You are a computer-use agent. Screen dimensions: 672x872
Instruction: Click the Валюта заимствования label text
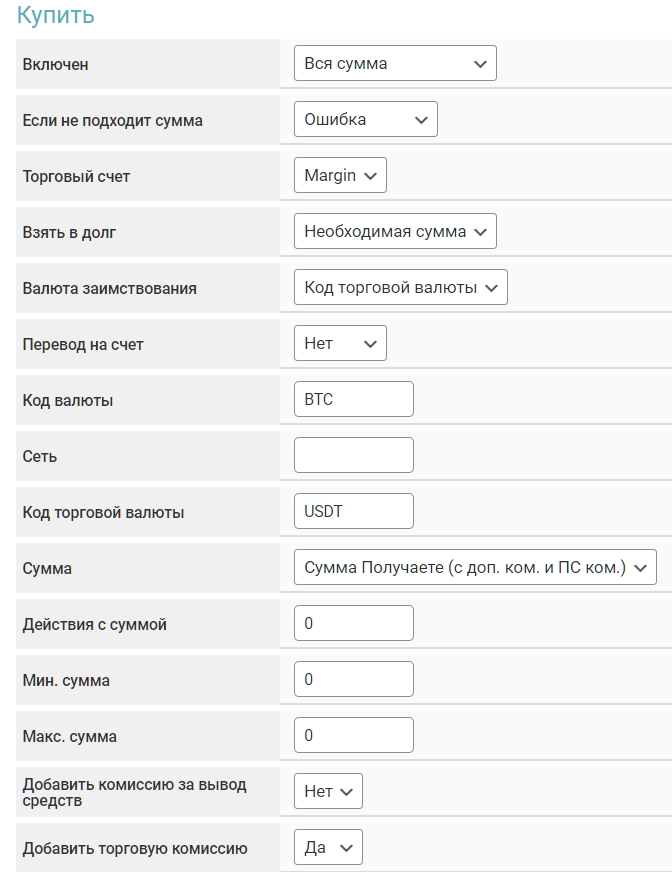[109, 288]
